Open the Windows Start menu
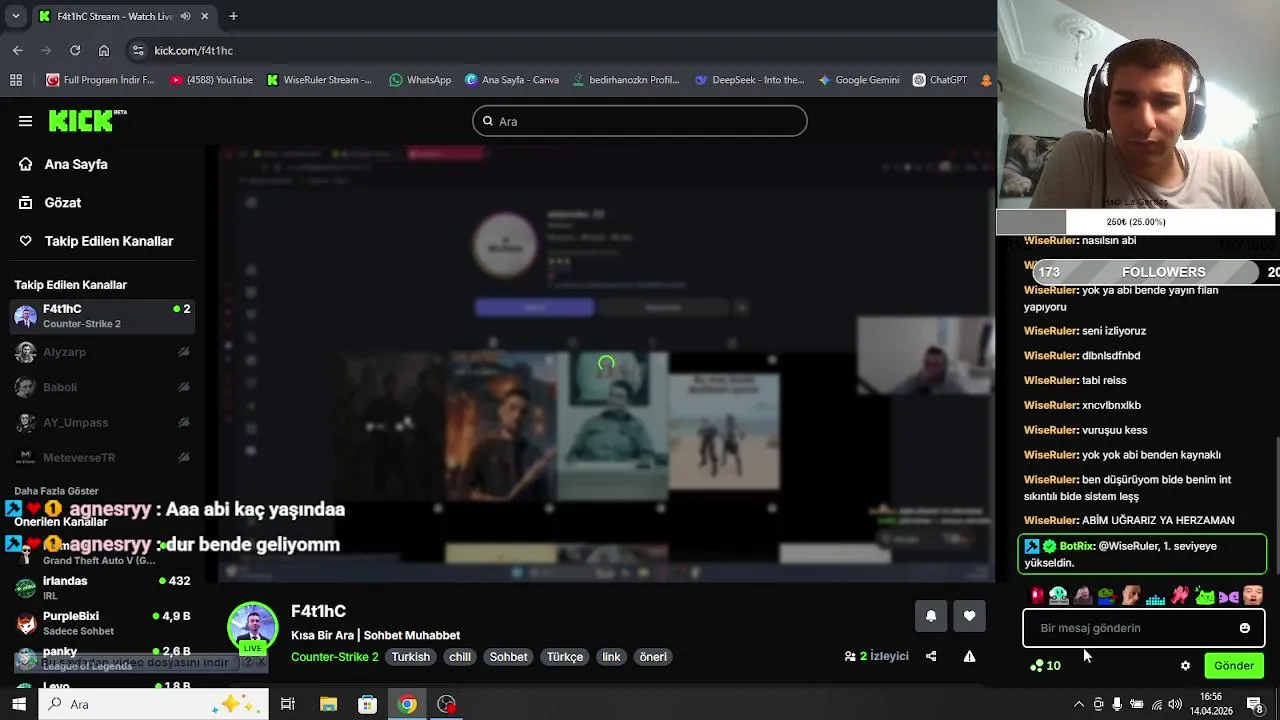This screenshot has height=720, width=1280. point(19,704)
